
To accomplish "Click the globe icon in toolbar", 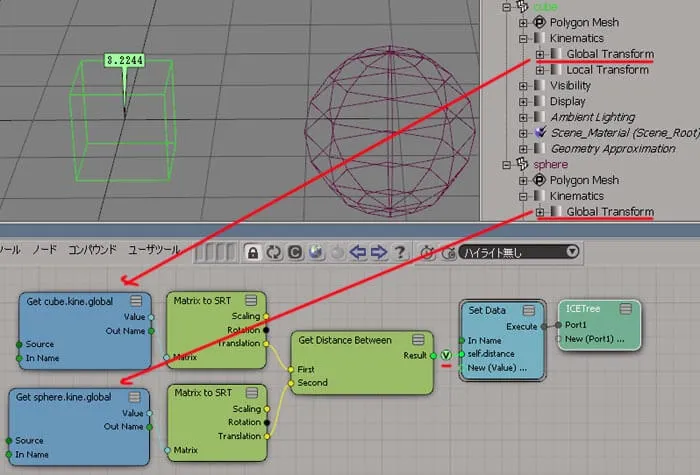I will tap(316, 253).
